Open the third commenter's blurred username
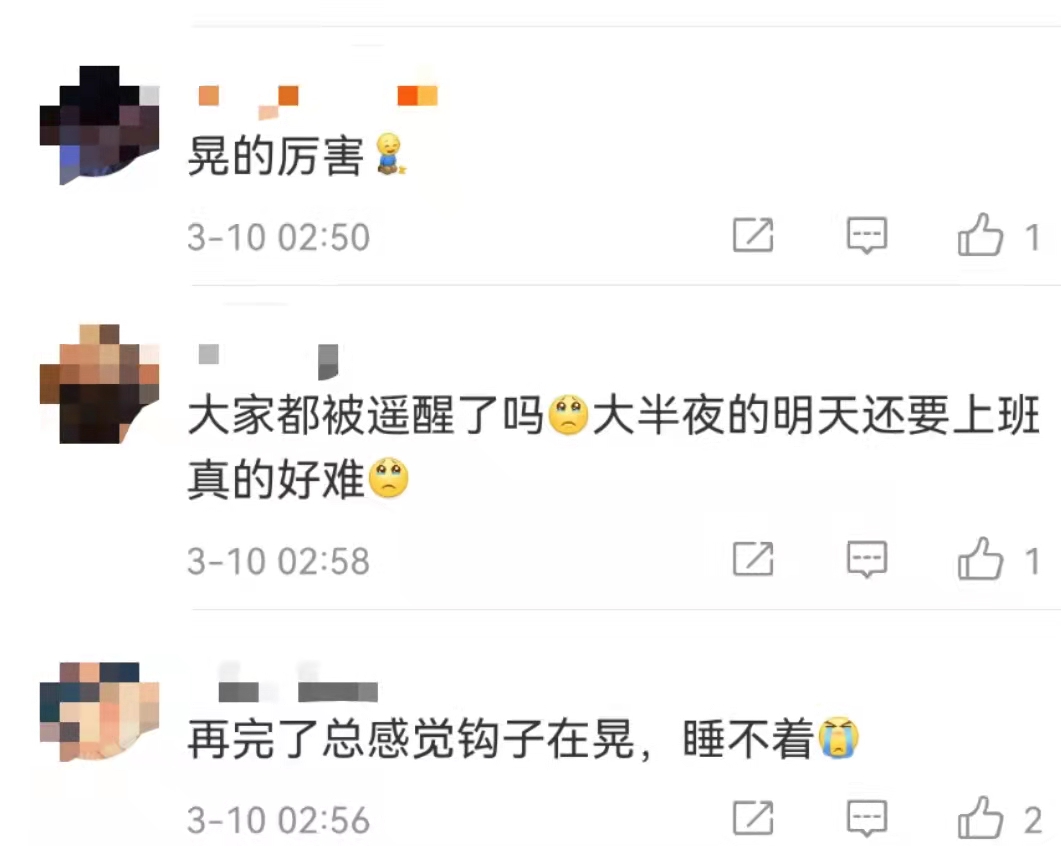Screen dimensions: 1061x846 pyautogui.click(x=298, y=682)
